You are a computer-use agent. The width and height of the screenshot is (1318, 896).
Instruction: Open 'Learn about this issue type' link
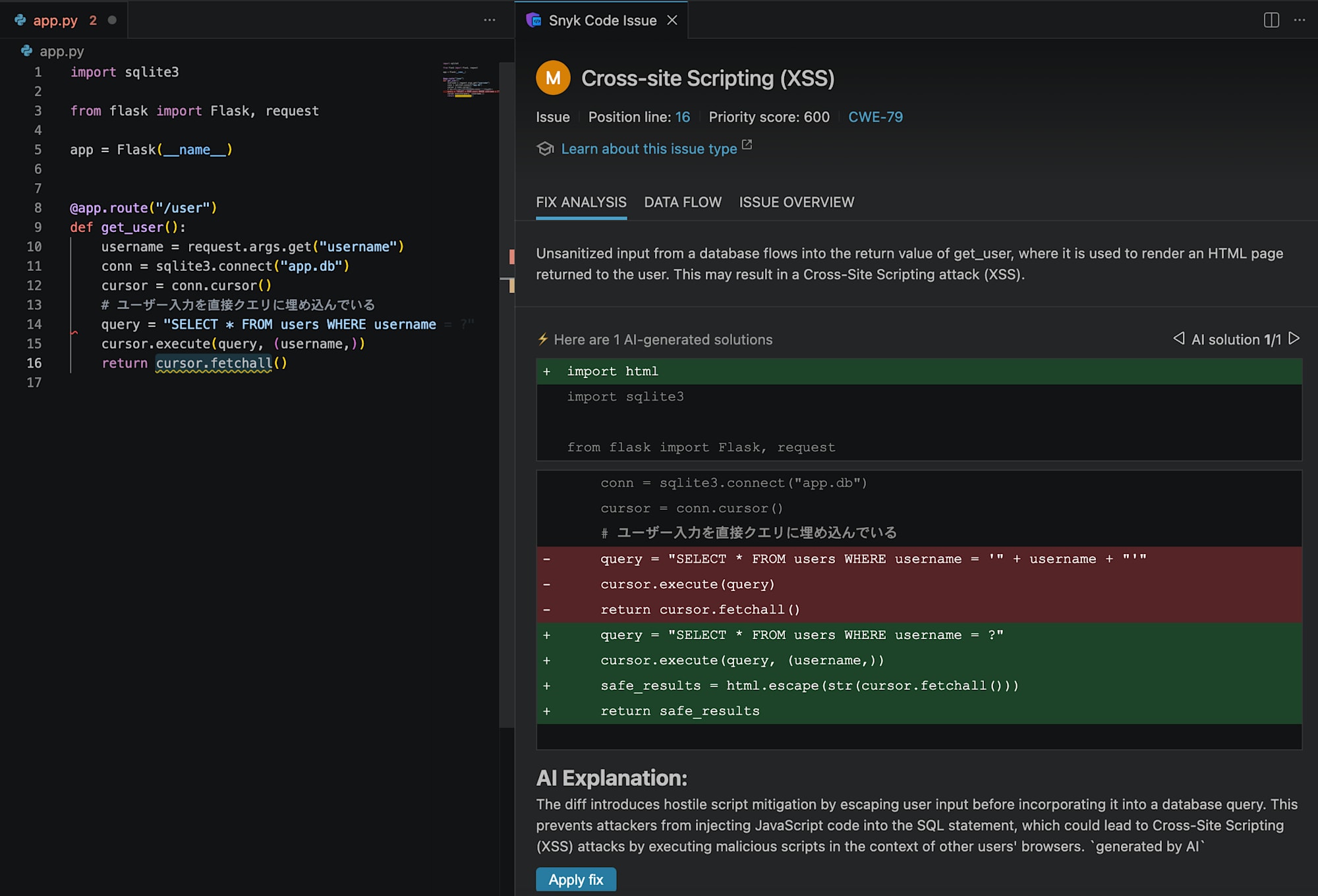tap(648, 149)
